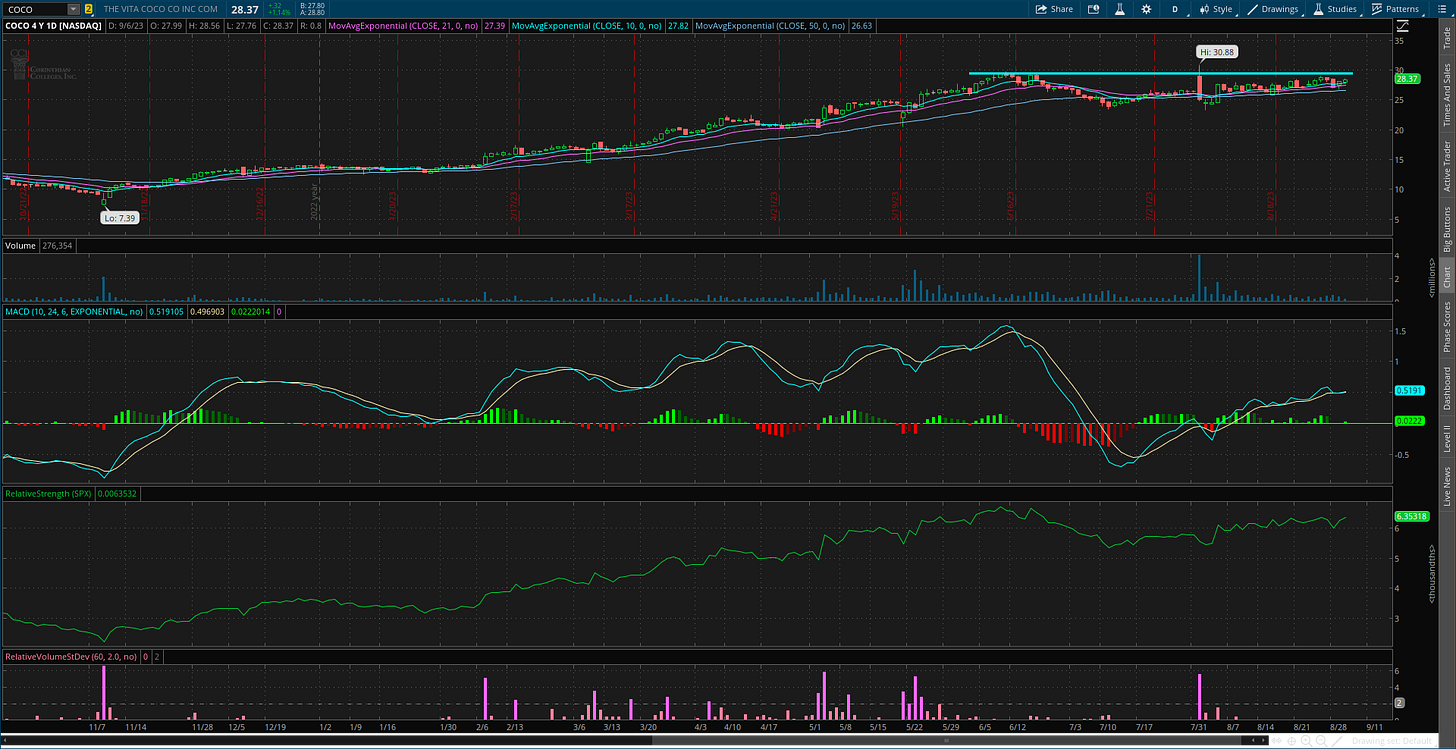Open chart settings gear icon
This screenshot has width=1456, height=749.
coord(1146,8)
